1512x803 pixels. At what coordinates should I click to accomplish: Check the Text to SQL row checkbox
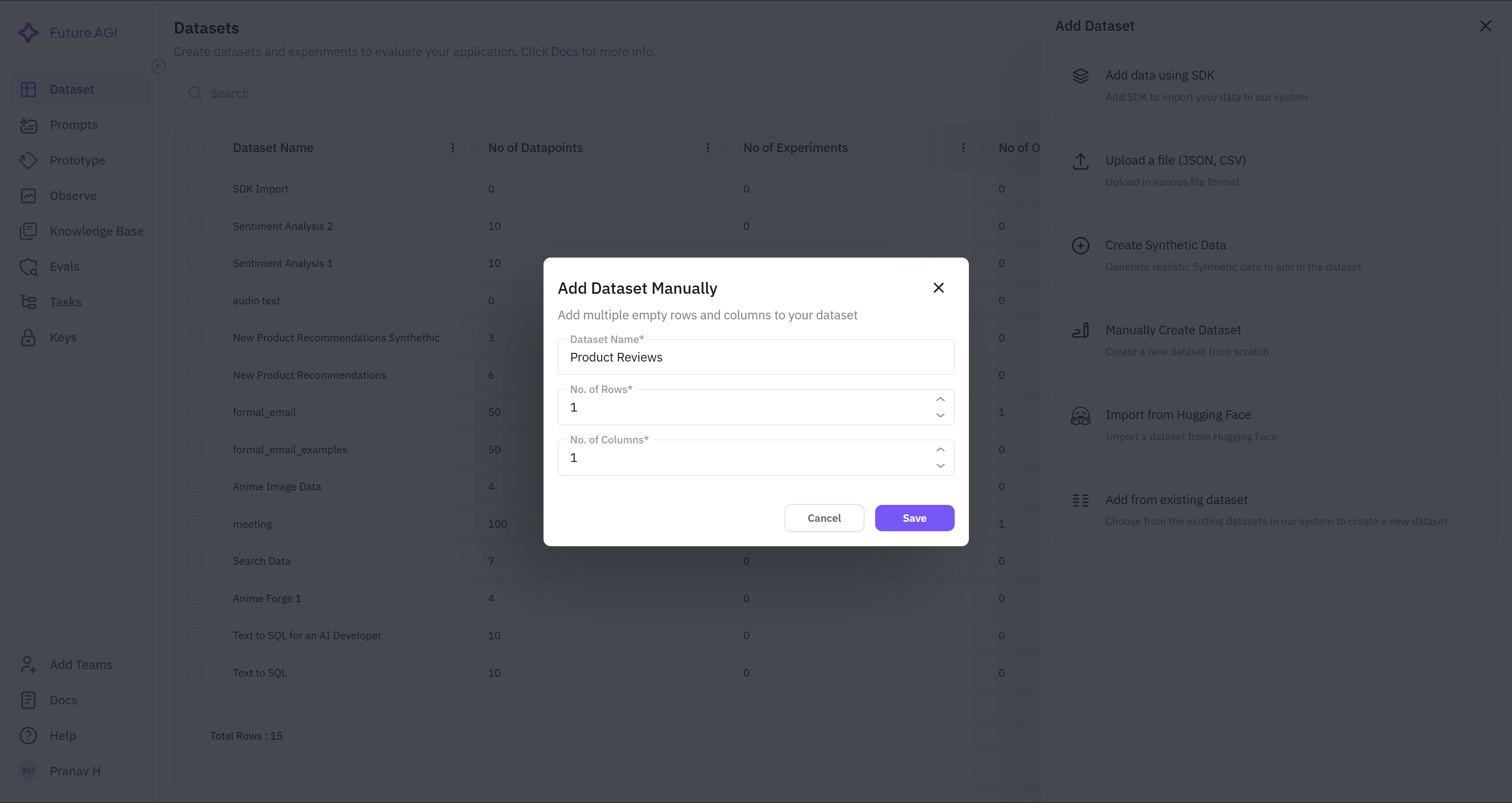[x=196, y=672]
